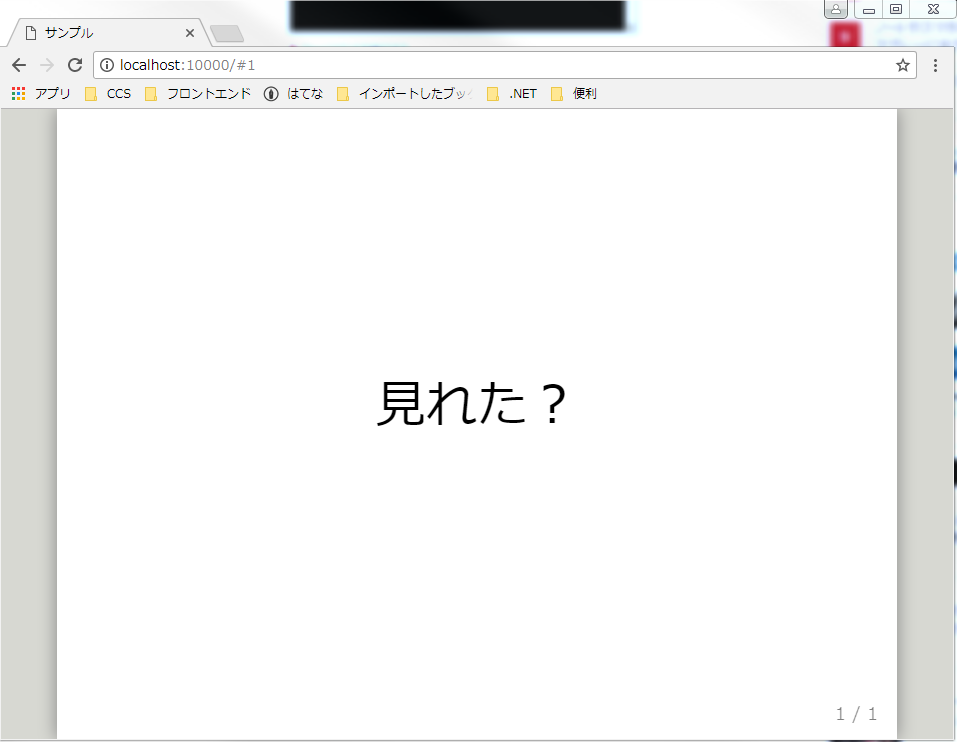Click the back navigation arrow
957x742 pixels.
18,64
